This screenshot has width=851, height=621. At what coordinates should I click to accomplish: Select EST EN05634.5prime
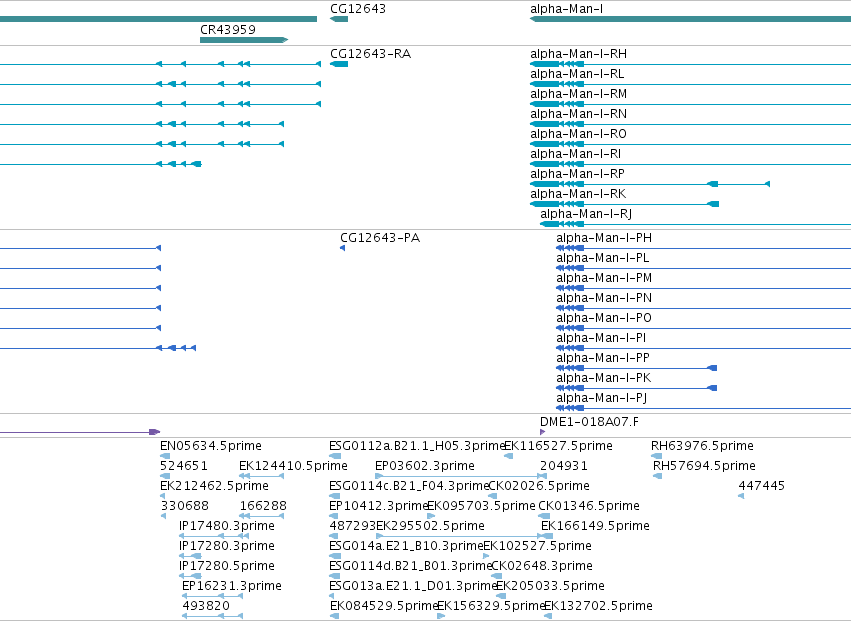click(211, 446)
